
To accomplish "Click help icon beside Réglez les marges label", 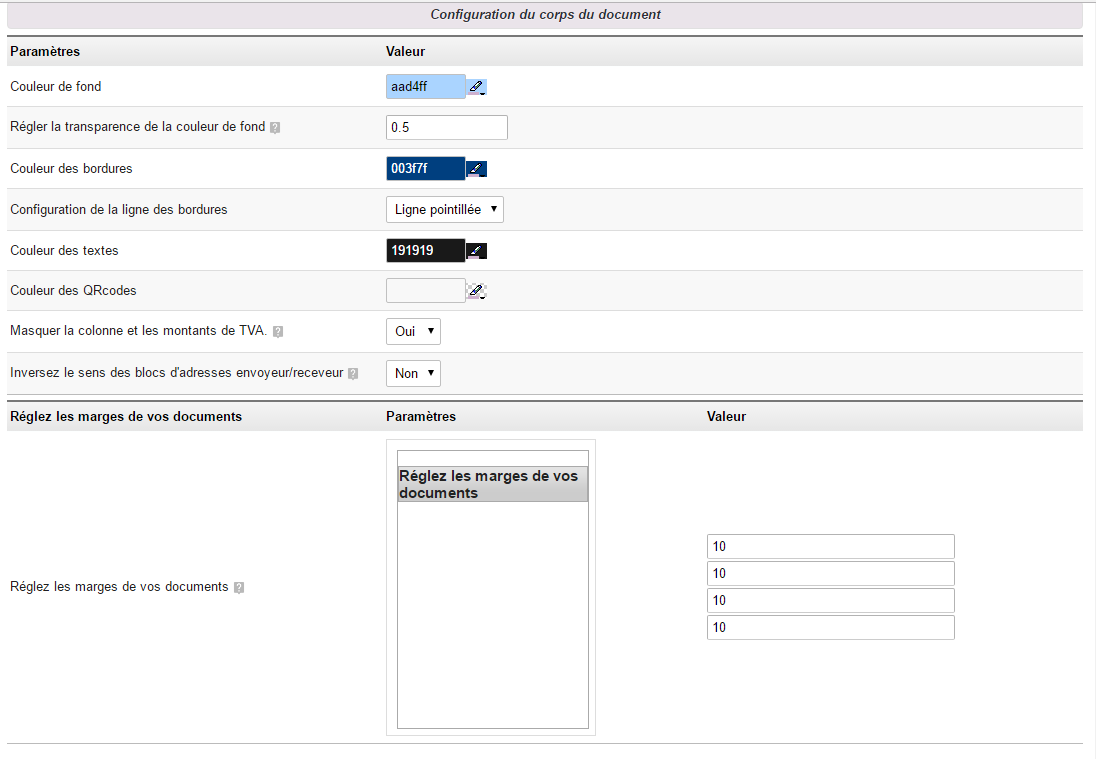I will point(239,588).
